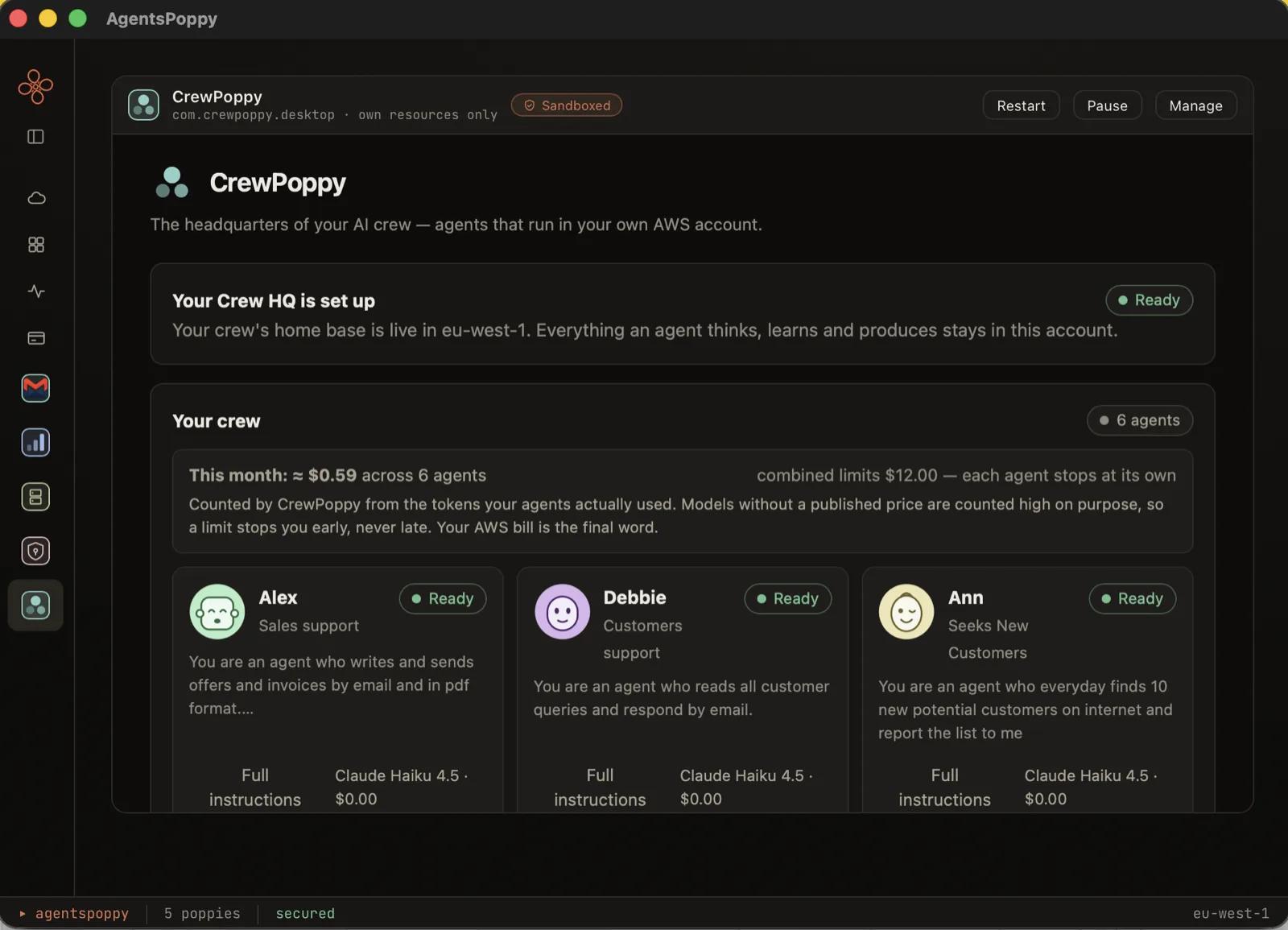This screenshot has width=1288, height=930.
Task: Open the activity pulse icon
Action: pyautogui.click(x=36, y=291)
